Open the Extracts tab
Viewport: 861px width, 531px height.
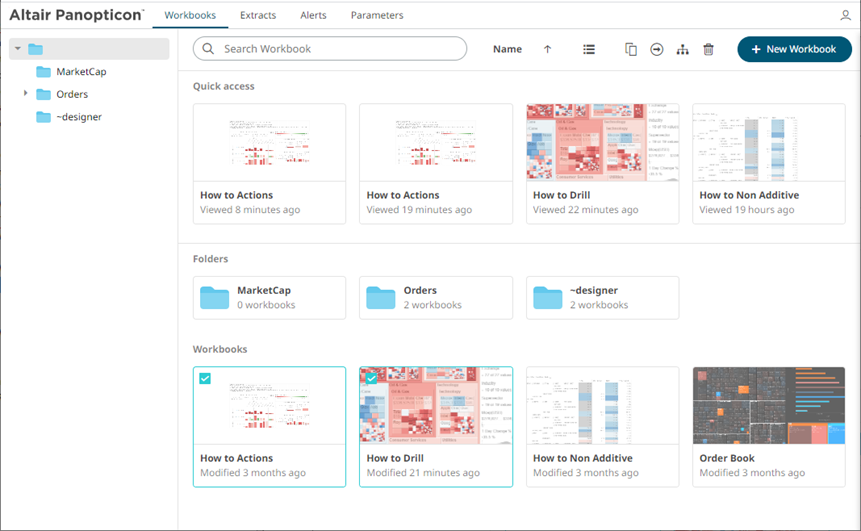coord(258,15)
